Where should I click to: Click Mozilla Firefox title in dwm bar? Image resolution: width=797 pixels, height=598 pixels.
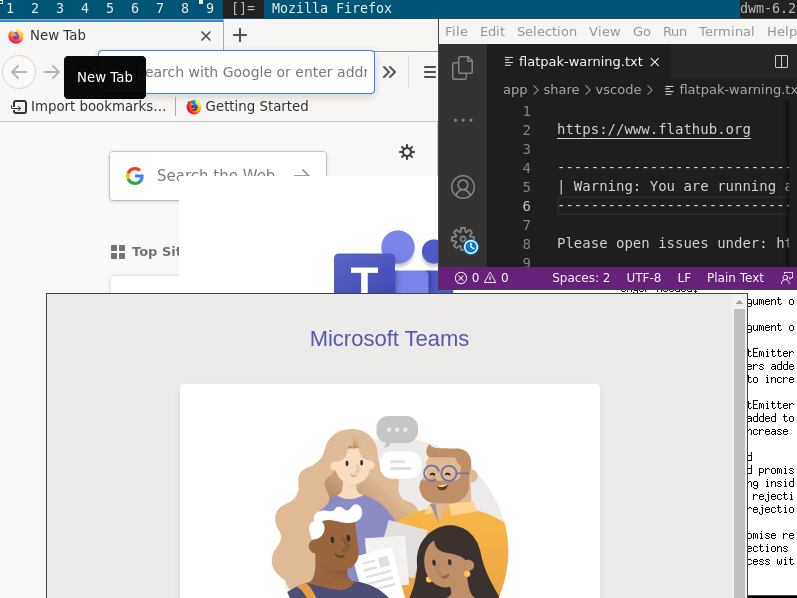click(331, 9)
